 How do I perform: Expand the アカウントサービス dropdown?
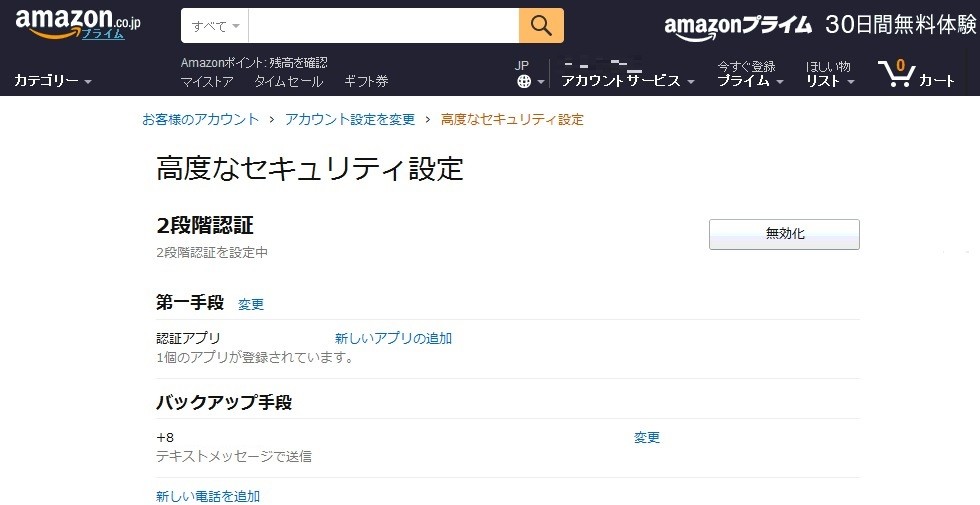click(628, 81)
